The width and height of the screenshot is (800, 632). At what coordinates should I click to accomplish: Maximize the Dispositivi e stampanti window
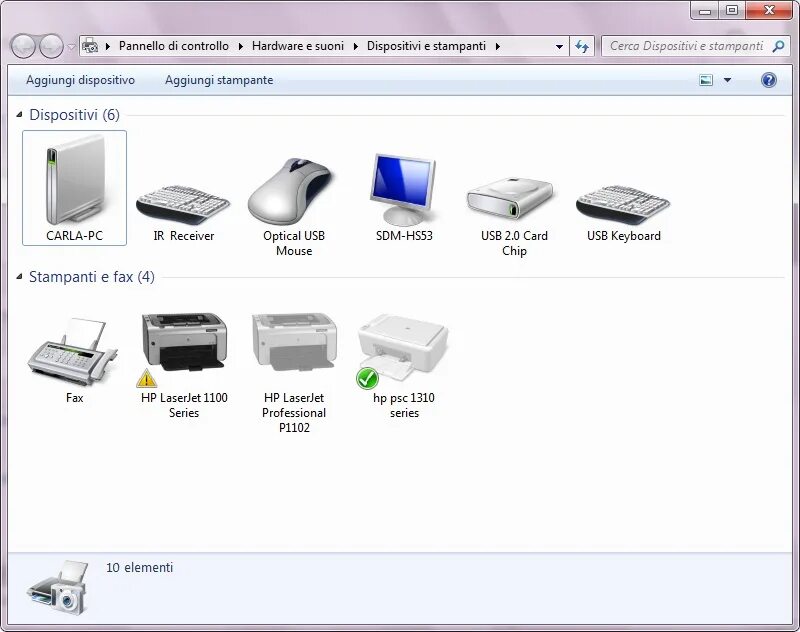[x=732, y=10]
